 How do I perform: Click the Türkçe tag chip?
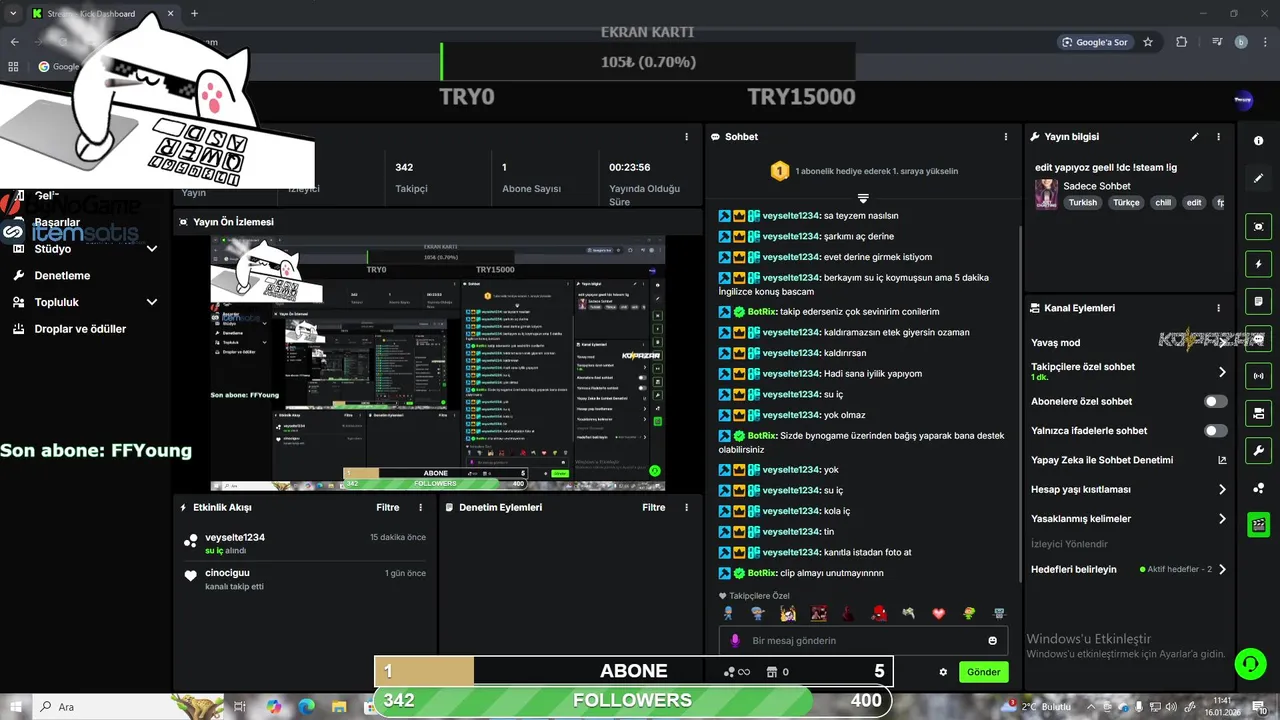(1126, 202)
